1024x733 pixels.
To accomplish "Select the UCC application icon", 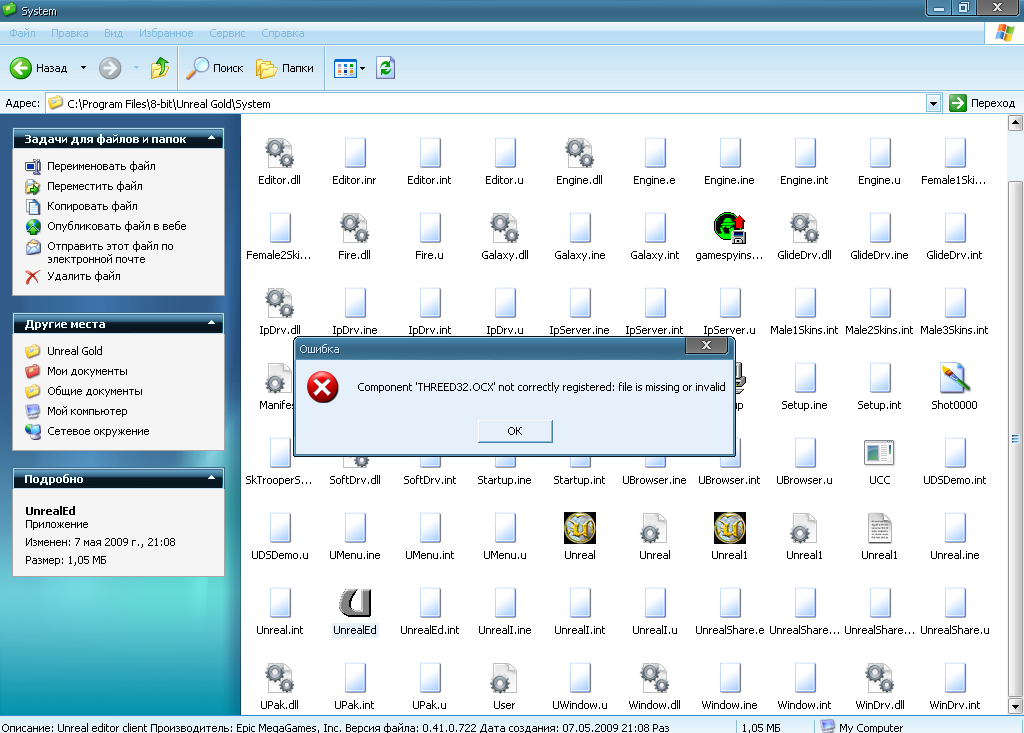I will pos(878,454).
